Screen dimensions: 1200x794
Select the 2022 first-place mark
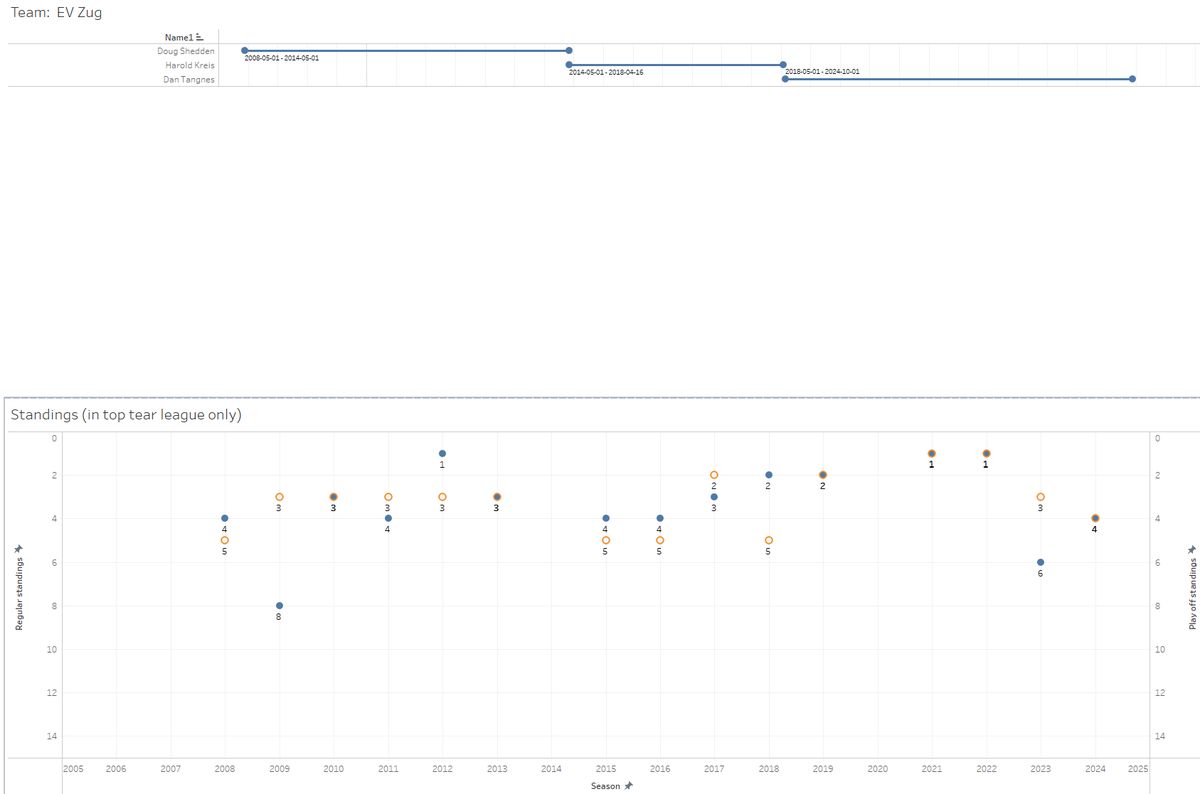click(986, 454)
